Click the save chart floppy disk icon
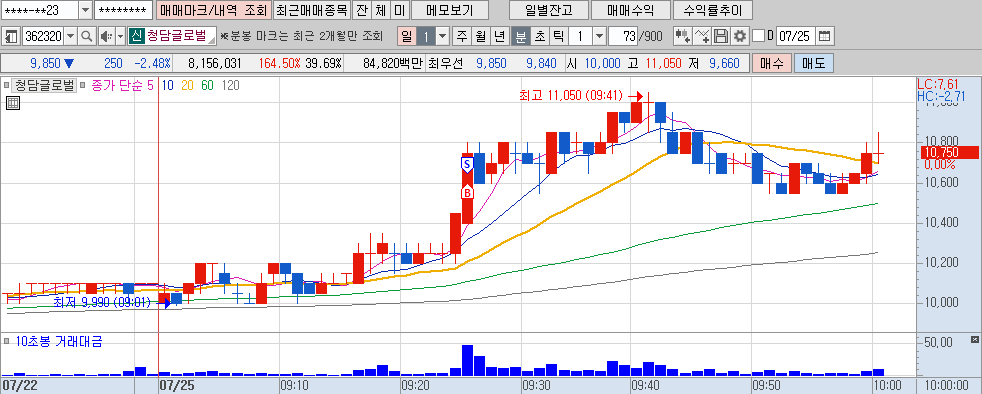Image resolution: width=982 pixels, height=394 pixels. (x=721, y=36)
